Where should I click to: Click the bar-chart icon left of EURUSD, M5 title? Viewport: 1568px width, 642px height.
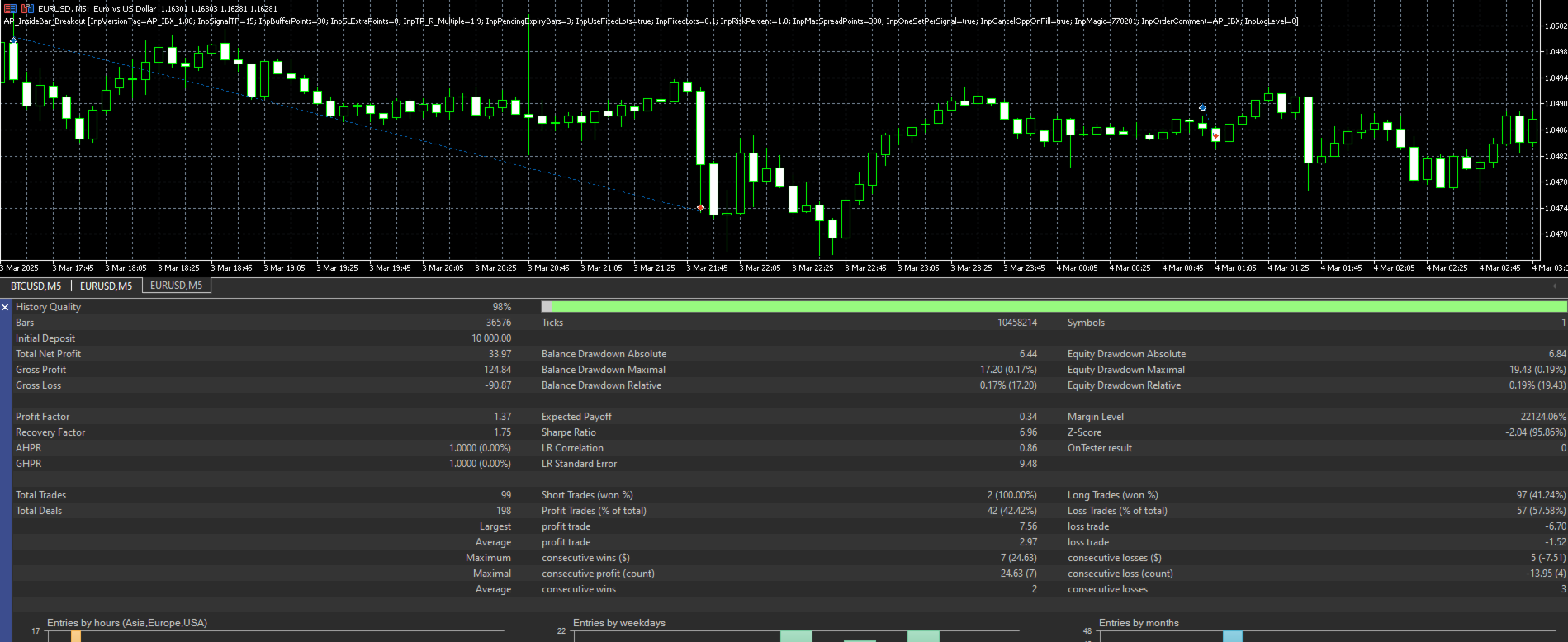coord(27,8)
